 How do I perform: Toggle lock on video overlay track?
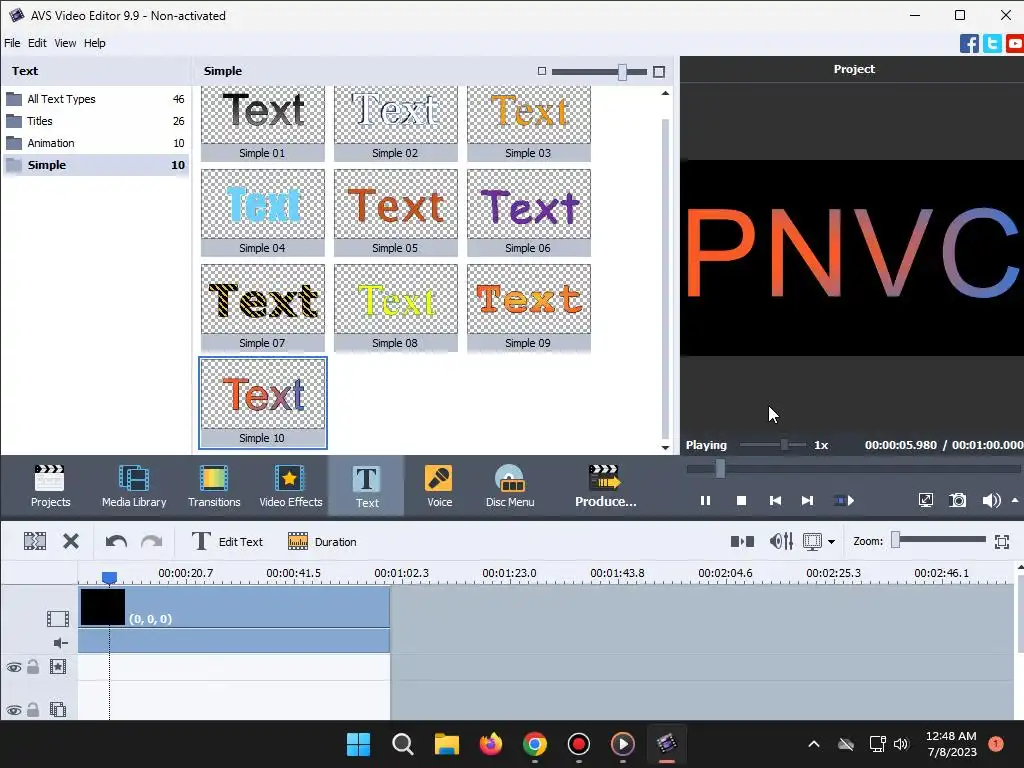pos(33,709)
